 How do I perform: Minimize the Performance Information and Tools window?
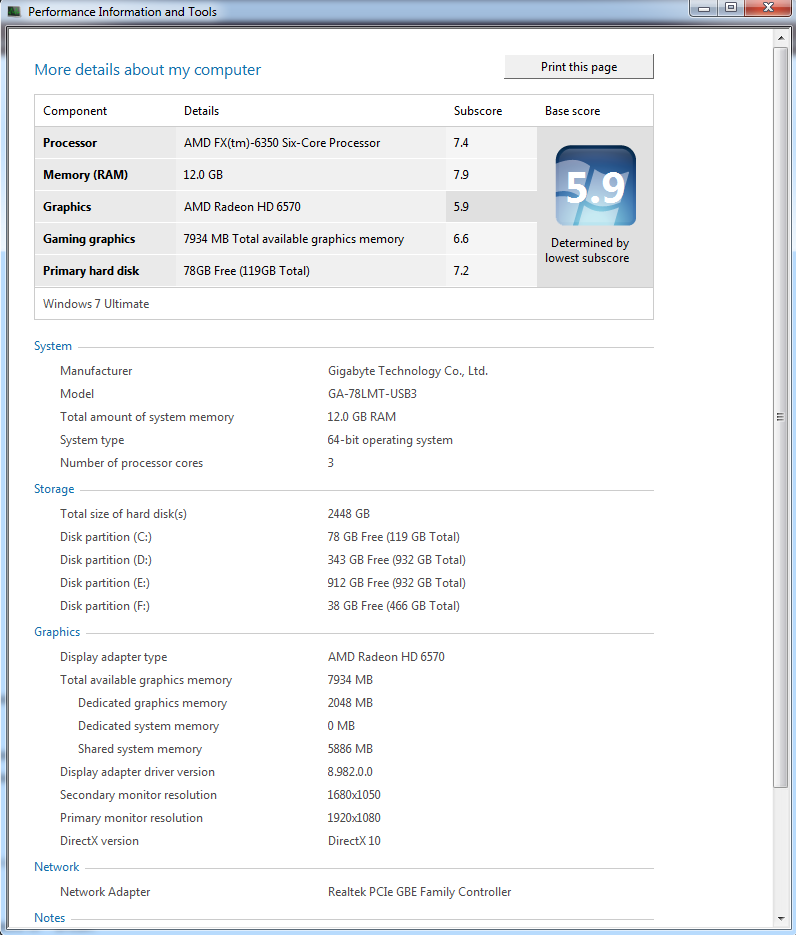click(705, 9)
